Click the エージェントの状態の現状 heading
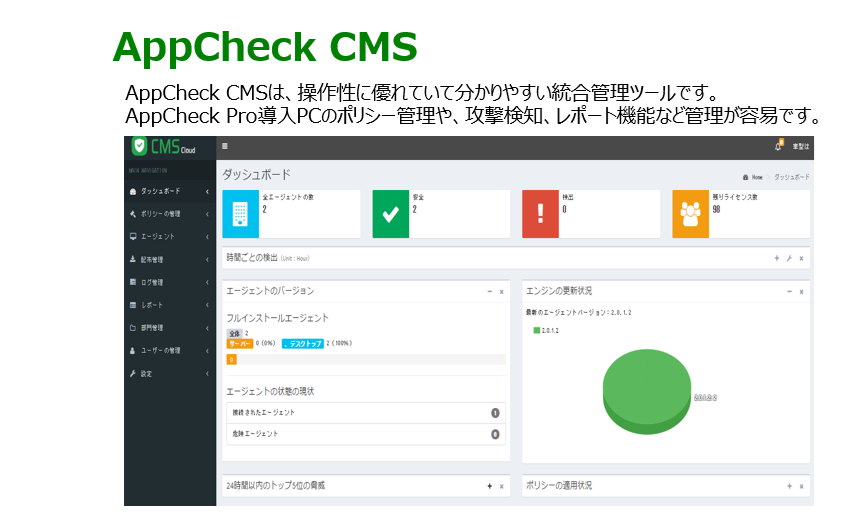This screenshot has height=528, width=859. pyautogui.click(x=270, y=391)
